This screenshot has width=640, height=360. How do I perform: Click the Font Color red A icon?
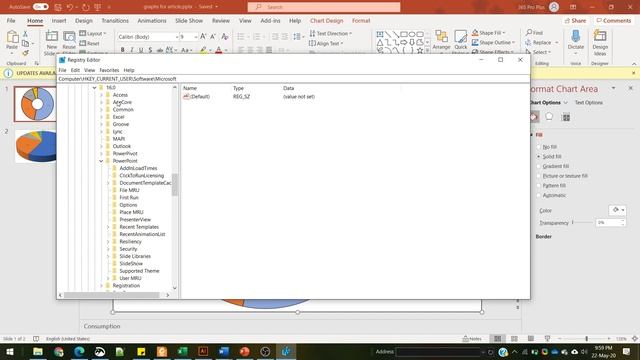tap(218, 50)
